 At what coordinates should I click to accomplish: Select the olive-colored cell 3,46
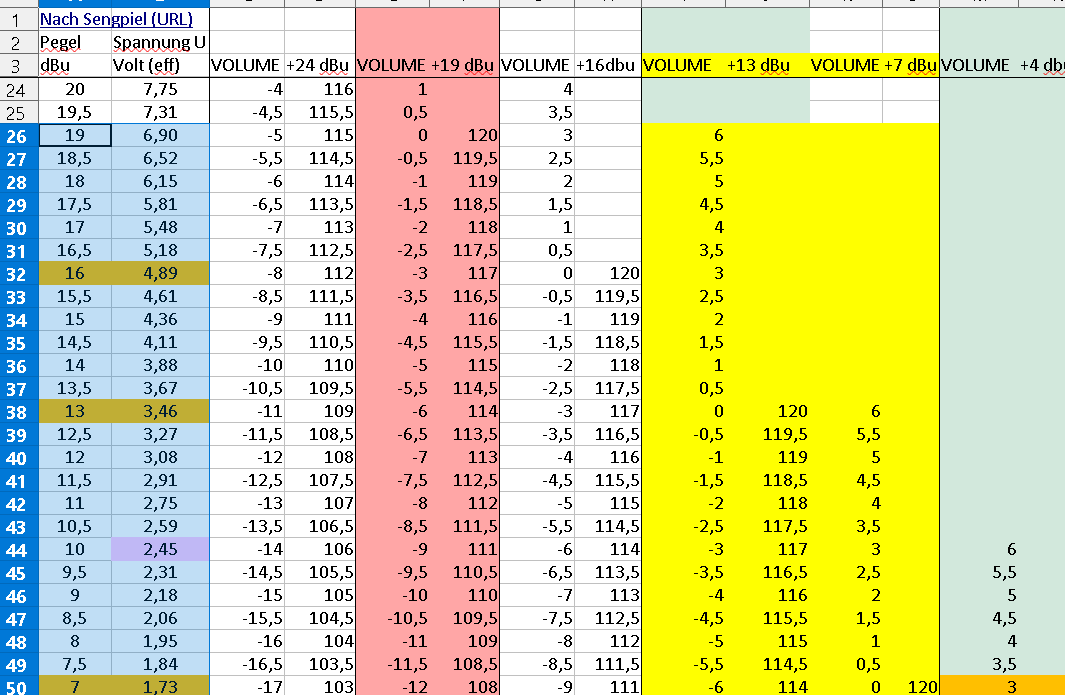160,412
